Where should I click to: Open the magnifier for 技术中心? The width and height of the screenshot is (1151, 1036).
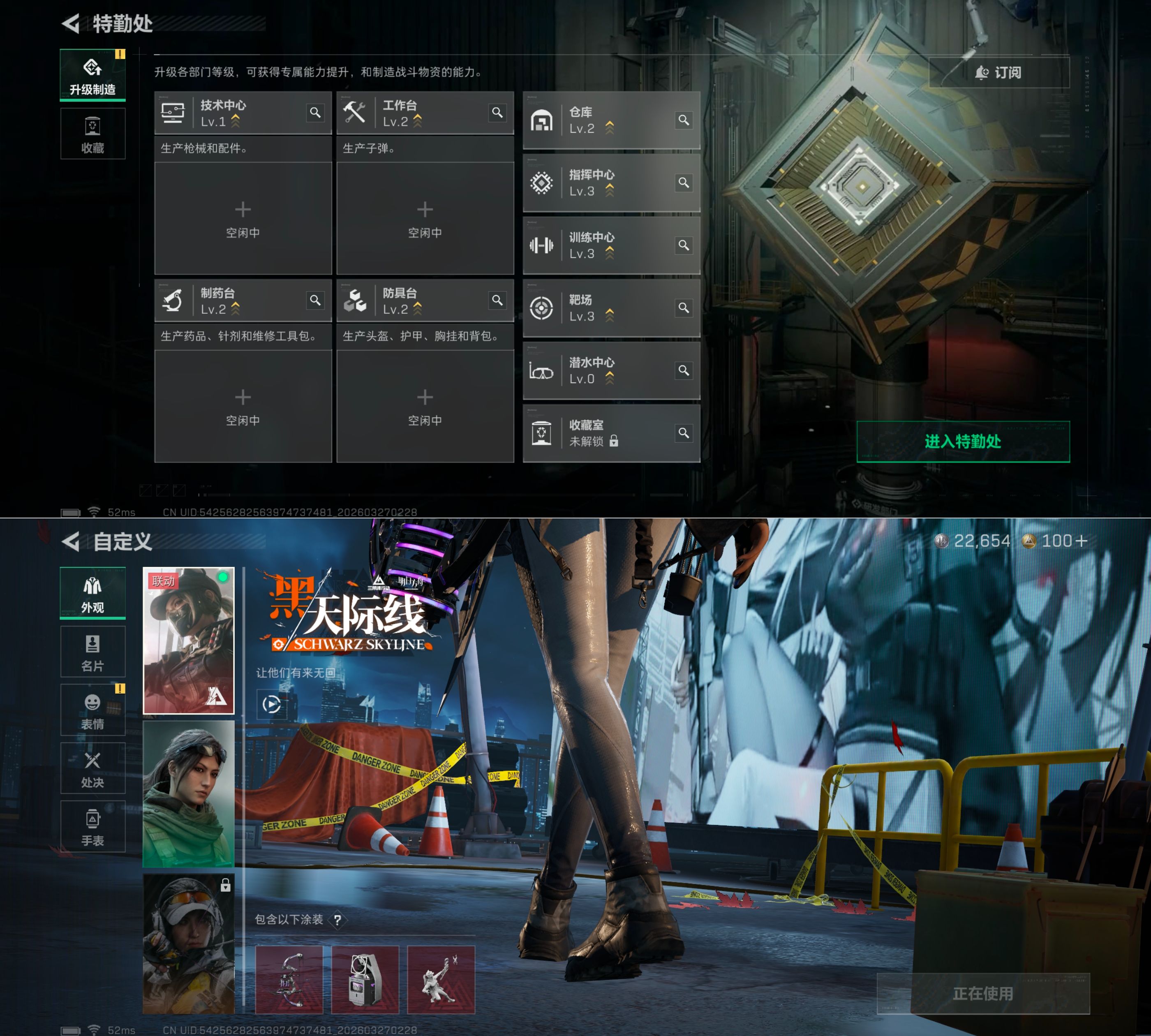315,112
